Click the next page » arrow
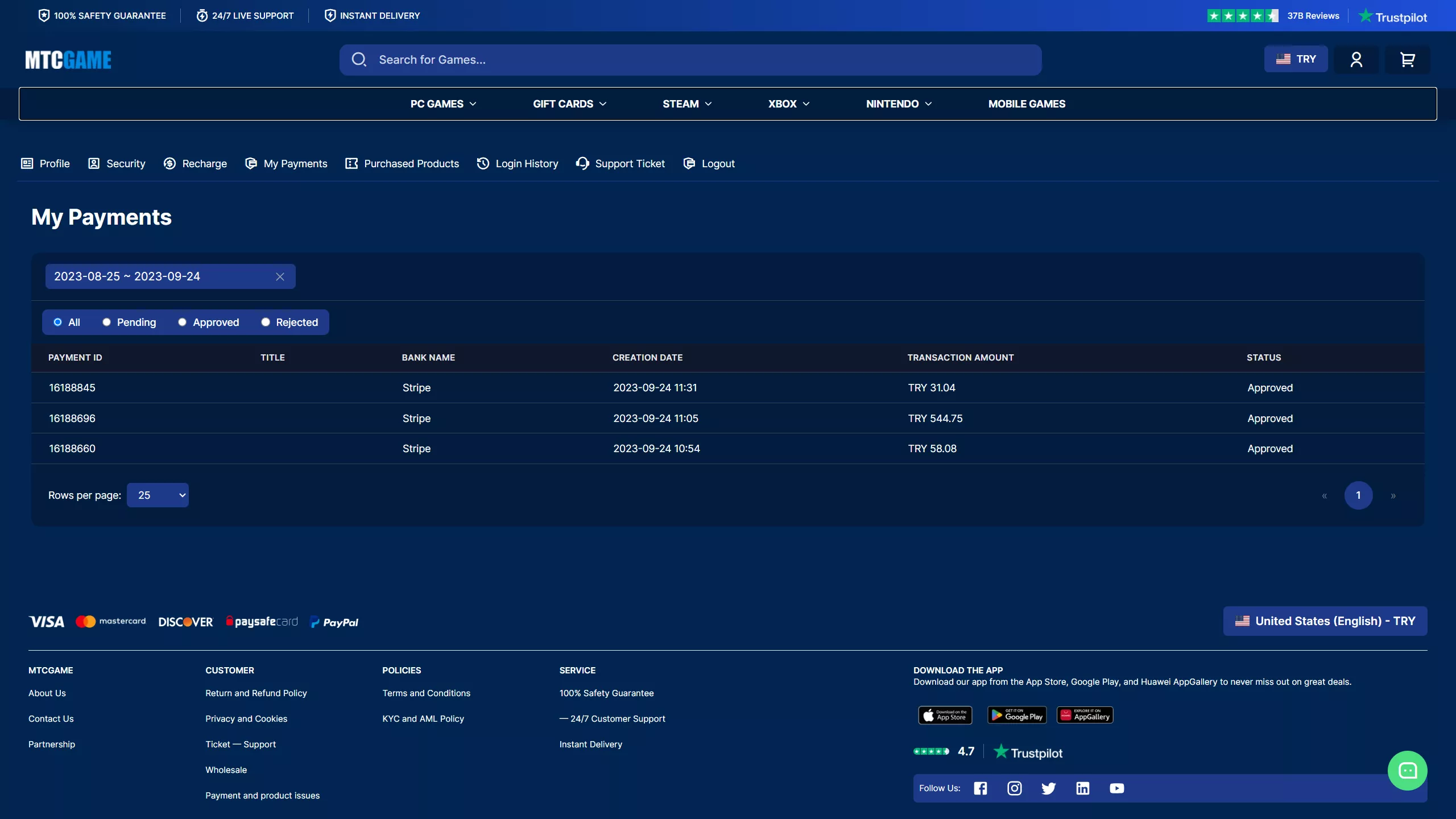The width and height of the screenshot is (1456, 819). [x=1393, y=496]
